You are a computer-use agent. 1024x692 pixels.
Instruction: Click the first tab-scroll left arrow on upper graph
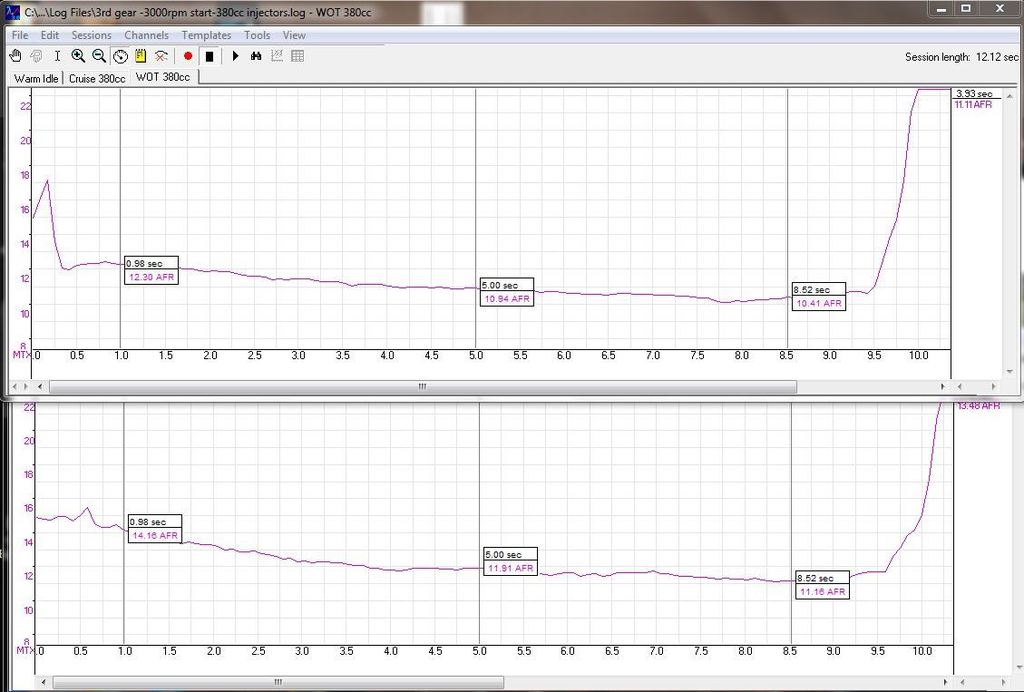pyautogui.click(x=15, y=386)
